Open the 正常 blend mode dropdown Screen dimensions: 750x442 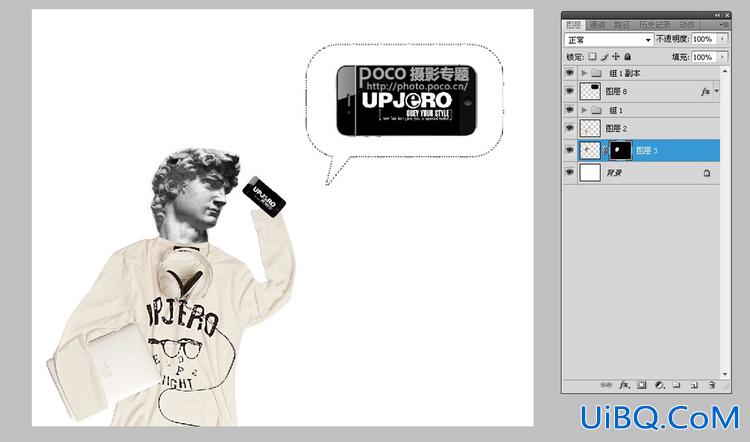(x=609, y=40)
